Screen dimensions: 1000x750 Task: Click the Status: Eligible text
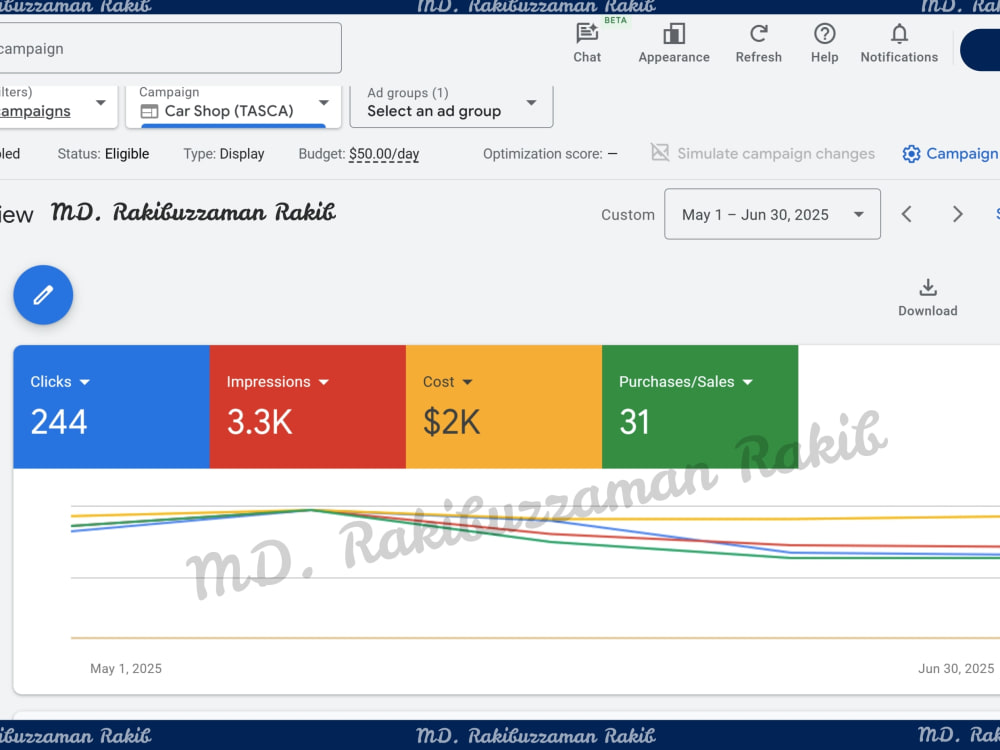tap(103, 154)
